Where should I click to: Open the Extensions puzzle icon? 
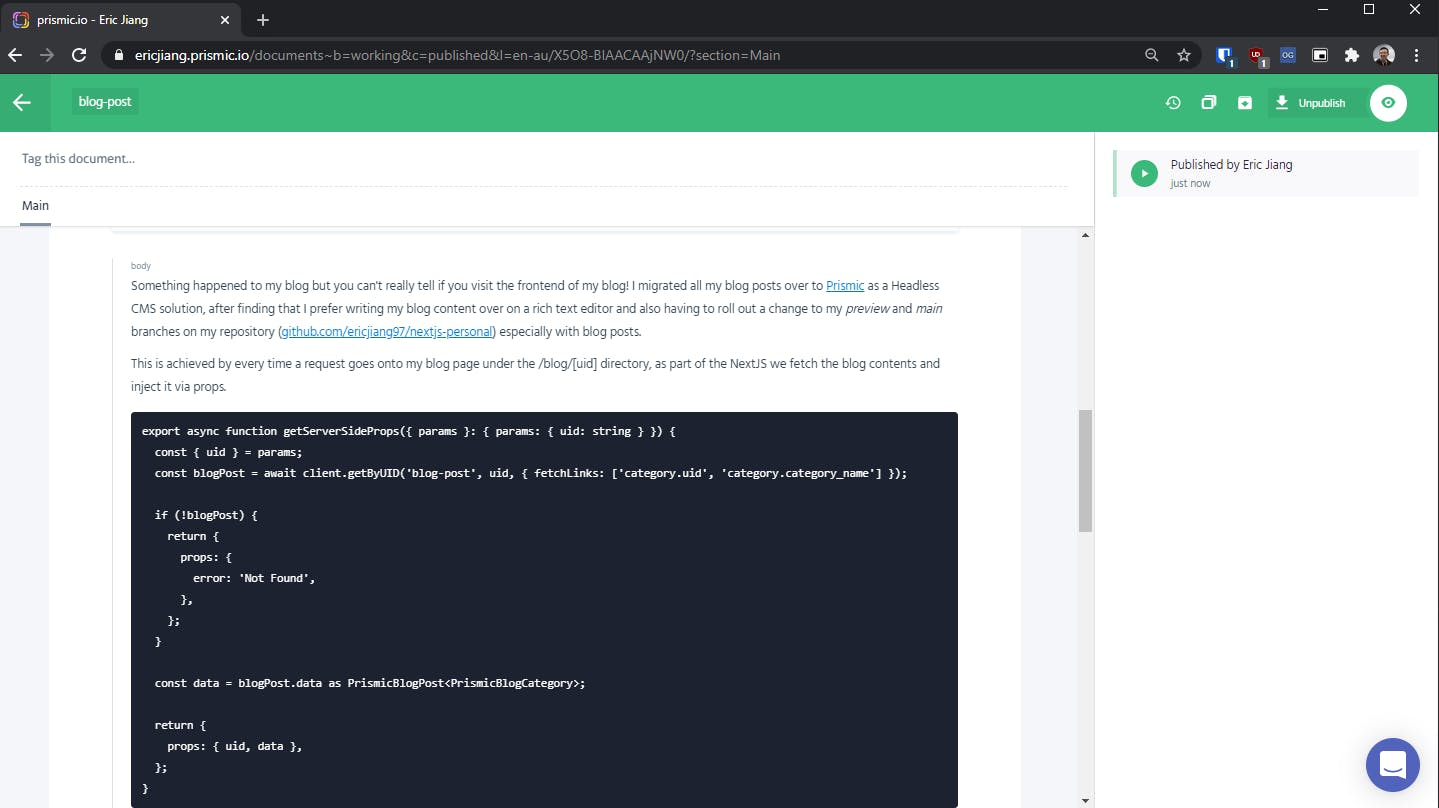click(x=1352, y=55)
